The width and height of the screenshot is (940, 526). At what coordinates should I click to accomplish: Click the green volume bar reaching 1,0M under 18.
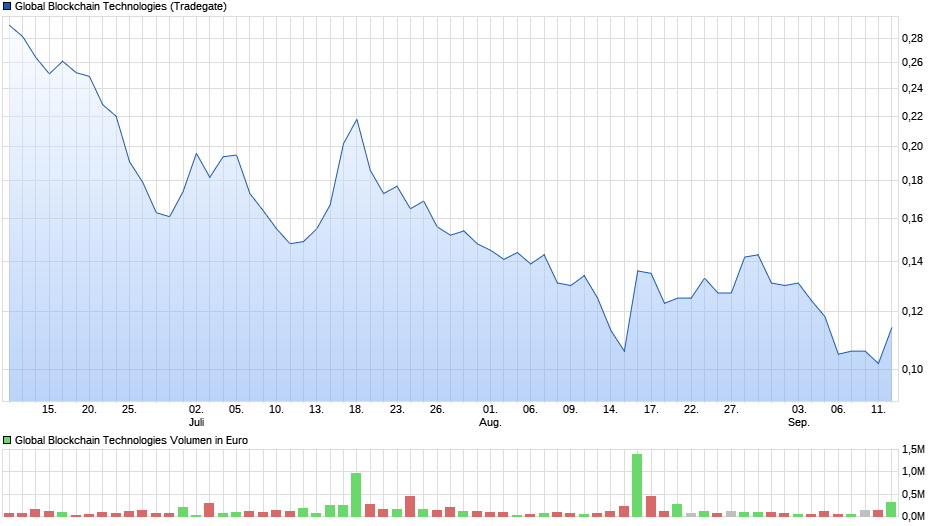[x=356, y=495]
